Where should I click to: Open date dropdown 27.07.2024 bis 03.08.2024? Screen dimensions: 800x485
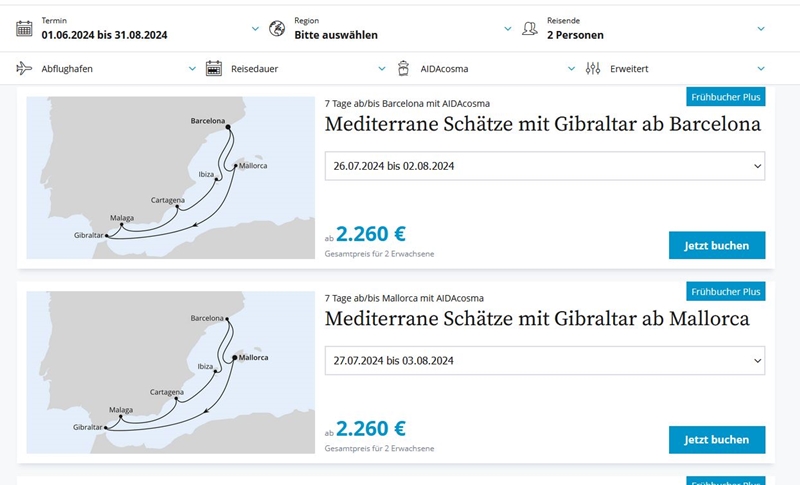(545, 360)
